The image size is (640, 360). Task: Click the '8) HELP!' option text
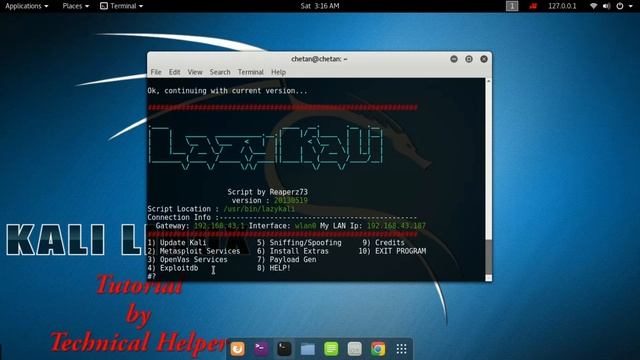coord(274,268)
